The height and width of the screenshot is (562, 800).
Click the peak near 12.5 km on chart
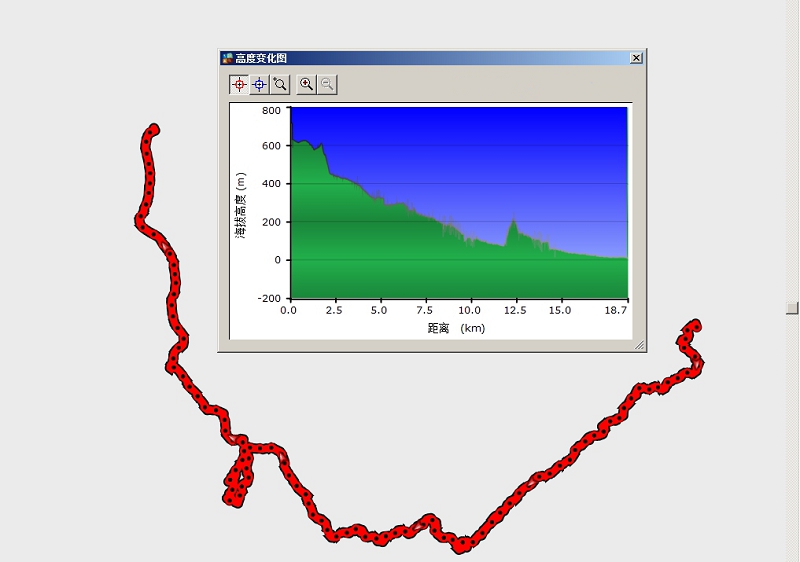tap(513, 219)
